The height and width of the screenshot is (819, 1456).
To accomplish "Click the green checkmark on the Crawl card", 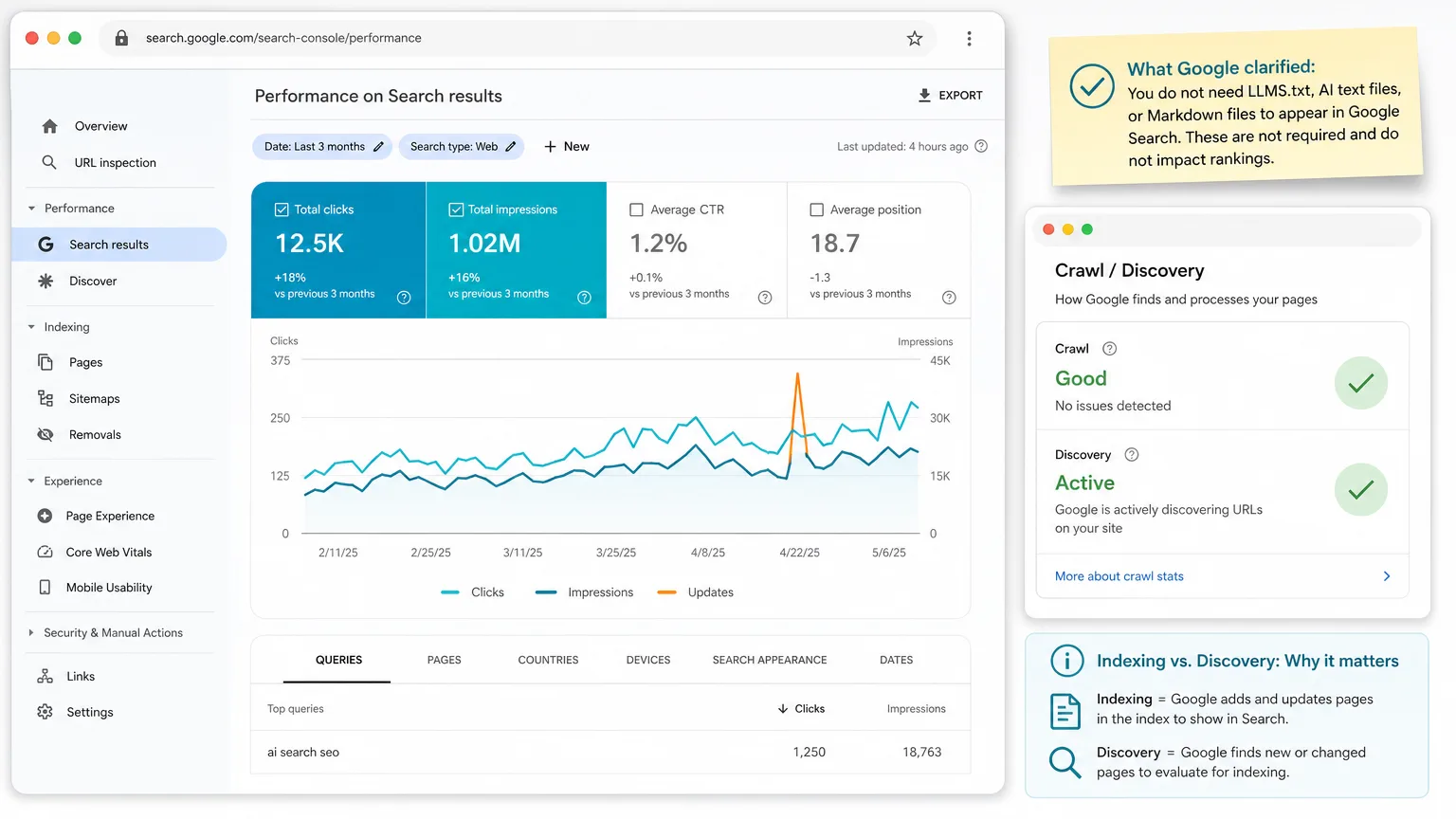I will (x=1361, y=383).
